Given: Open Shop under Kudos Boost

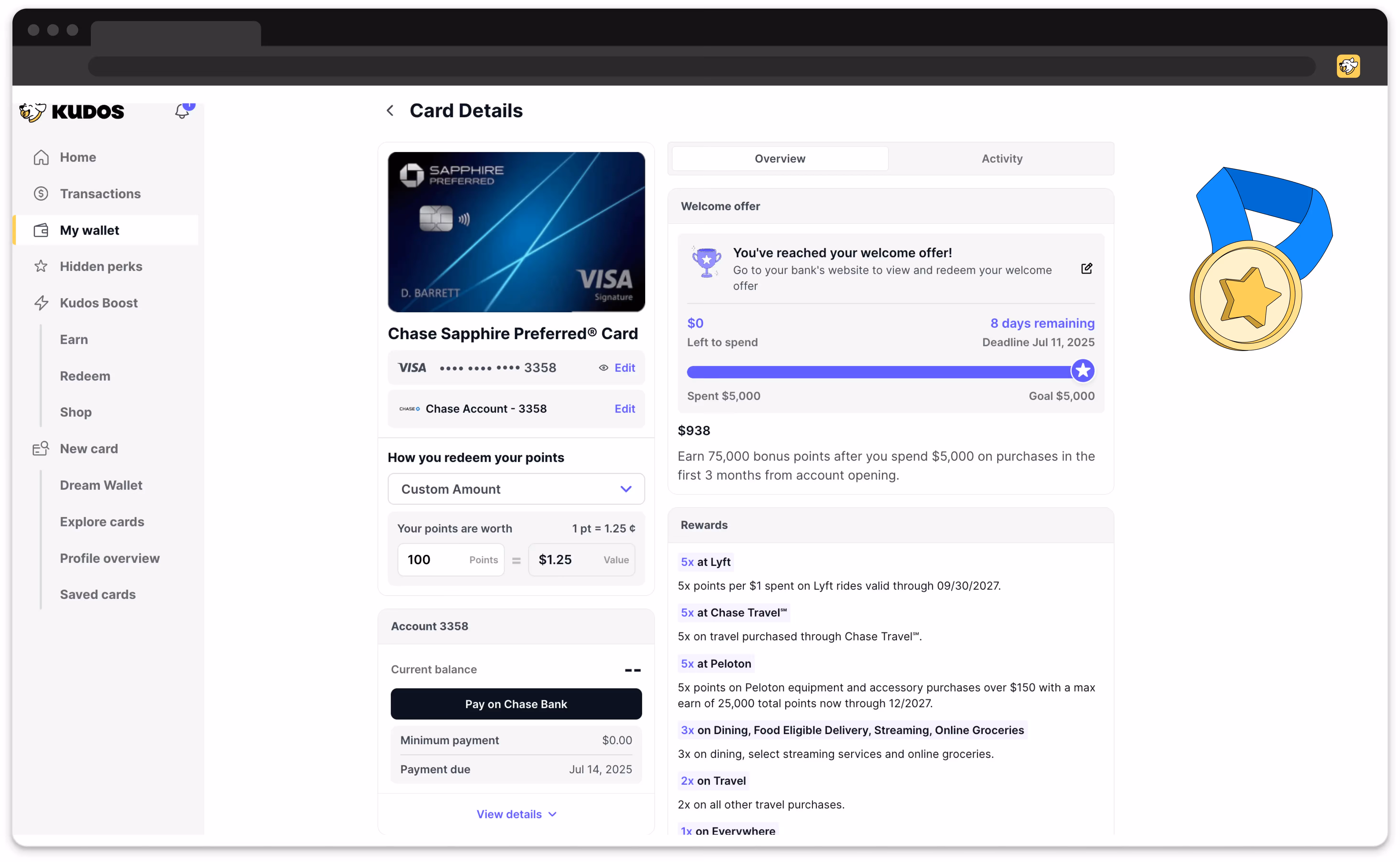Looking at the screenshot, I should (76, 412).
